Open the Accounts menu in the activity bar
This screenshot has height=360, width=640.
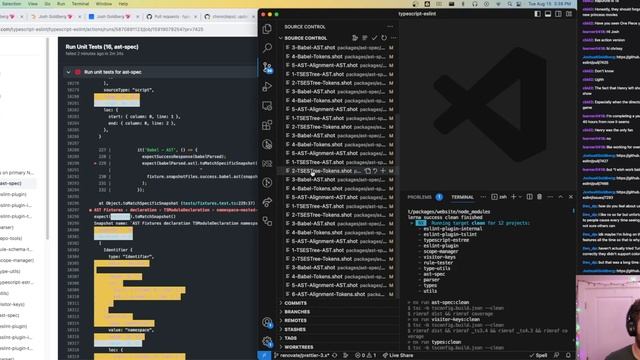[267, 322]
